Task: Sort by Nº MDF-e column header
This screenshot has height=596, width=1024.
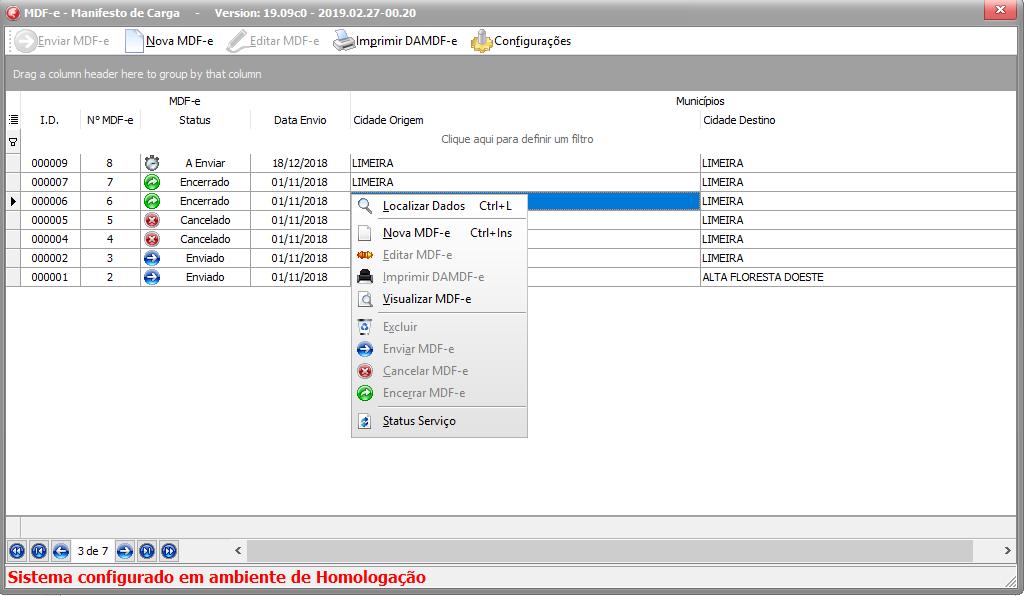Action: [x=110, y=120]
